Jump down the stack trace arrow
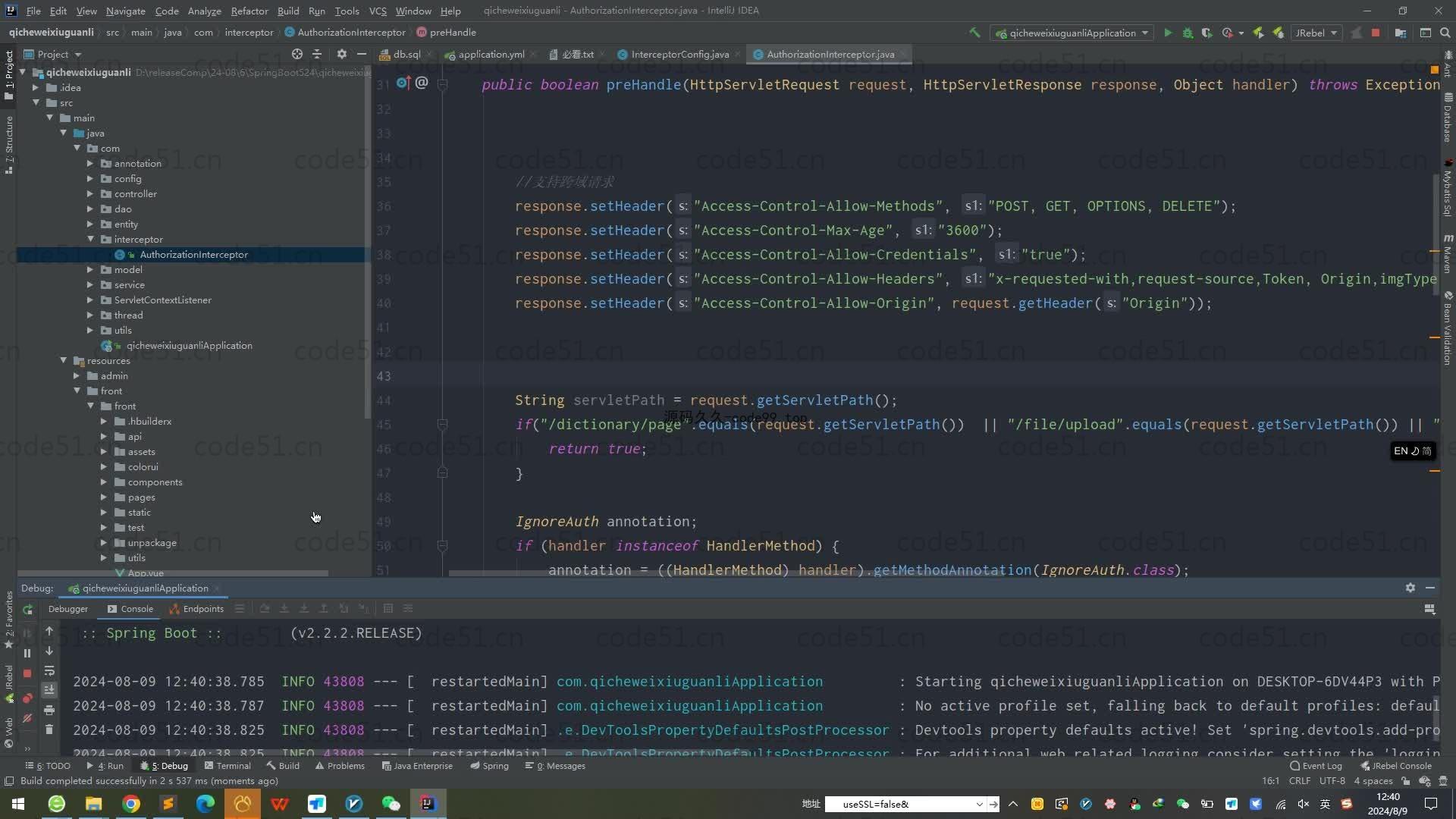1456x819 pixels. (x=49, y=651)
